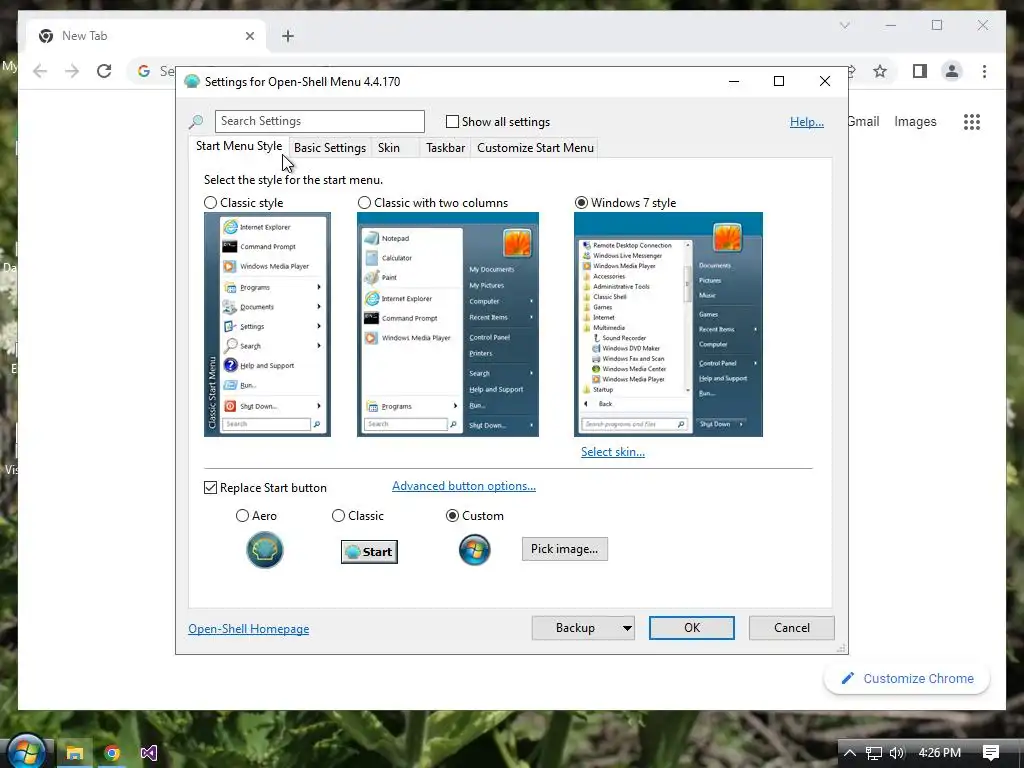1024x768 pixels.
Task: Select Classic with two columns style
Action: tap(364, 202)
